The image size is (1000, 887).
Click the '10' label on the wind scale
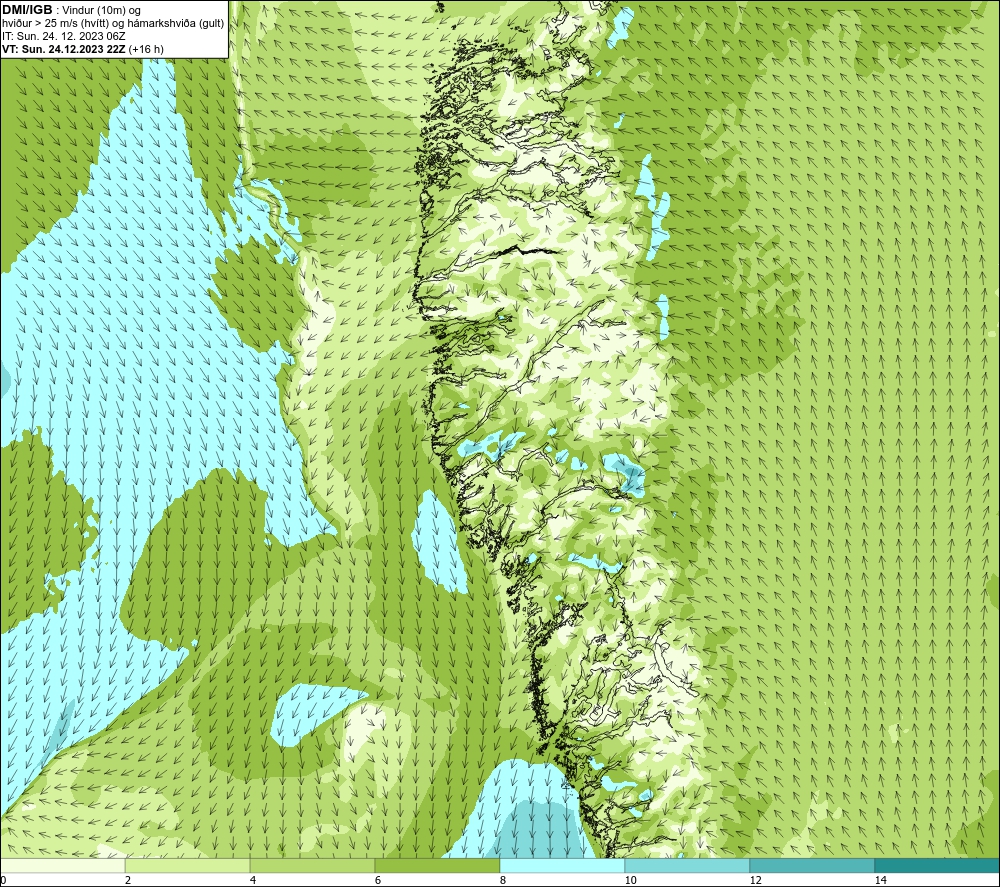[x=630, y=880]
